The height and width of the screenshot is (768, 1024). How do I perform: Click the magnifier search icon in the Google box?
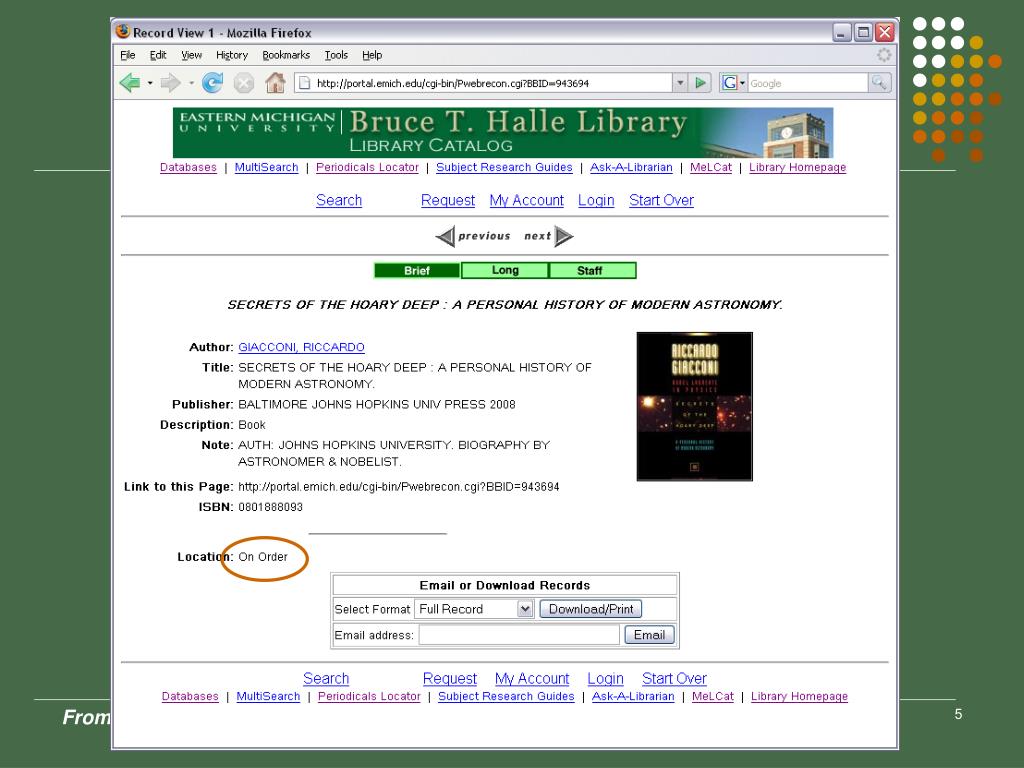pyautogui.click(x=879, y=83)
